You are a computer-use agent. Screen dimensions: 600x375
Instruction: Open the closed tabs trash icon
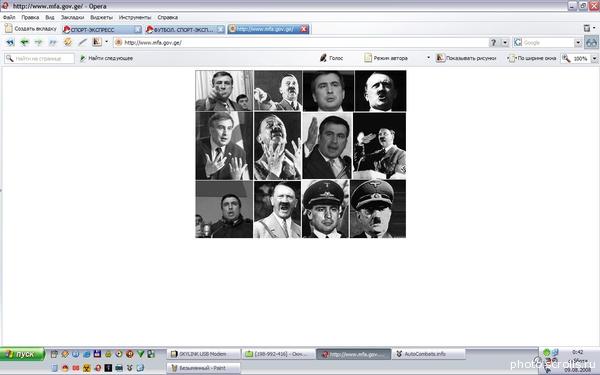[x=587, y=28]
